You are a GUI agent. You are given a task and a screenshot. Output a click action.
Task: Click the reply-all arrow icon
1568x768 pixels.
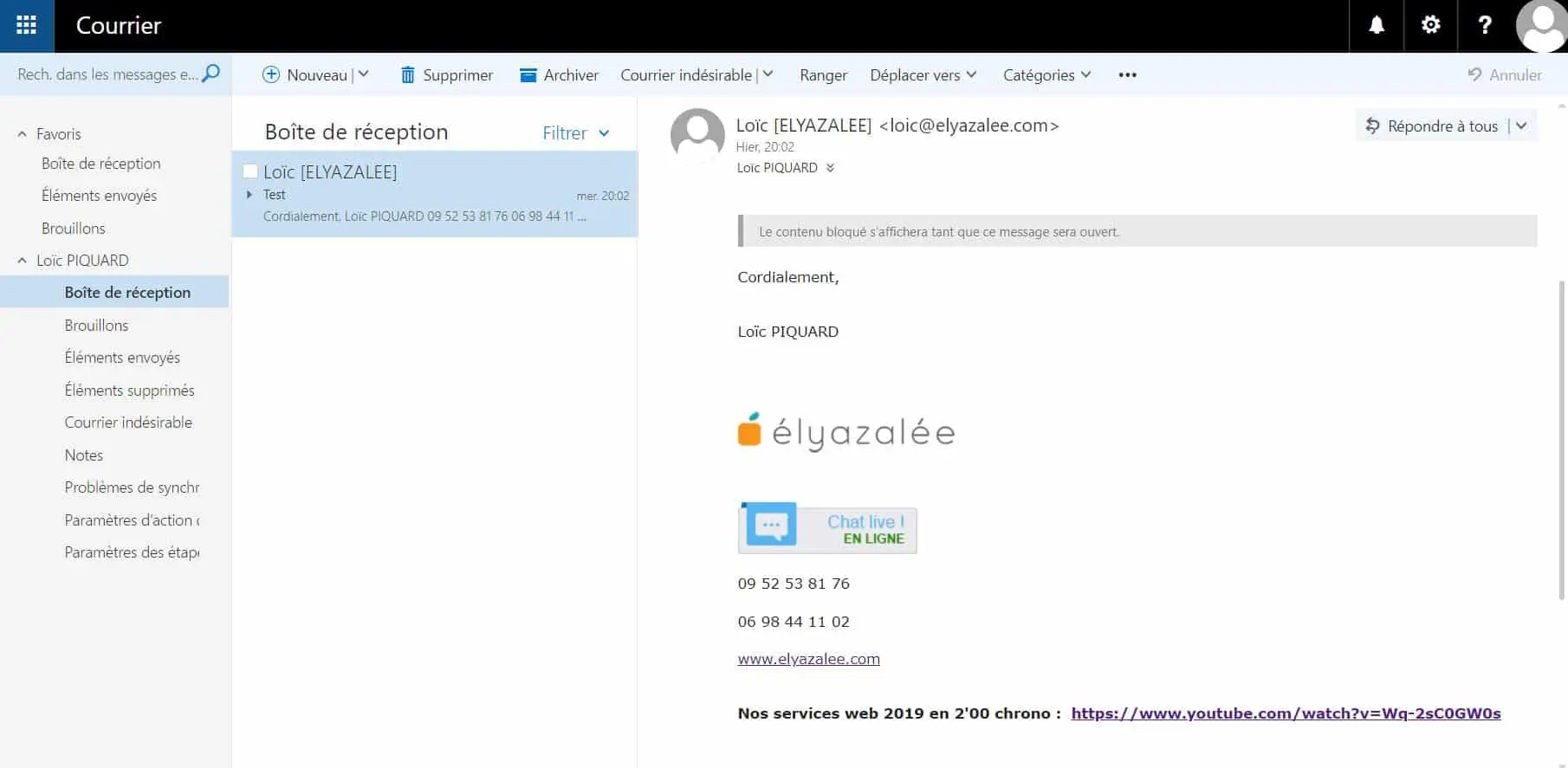tap(1373, 126)
